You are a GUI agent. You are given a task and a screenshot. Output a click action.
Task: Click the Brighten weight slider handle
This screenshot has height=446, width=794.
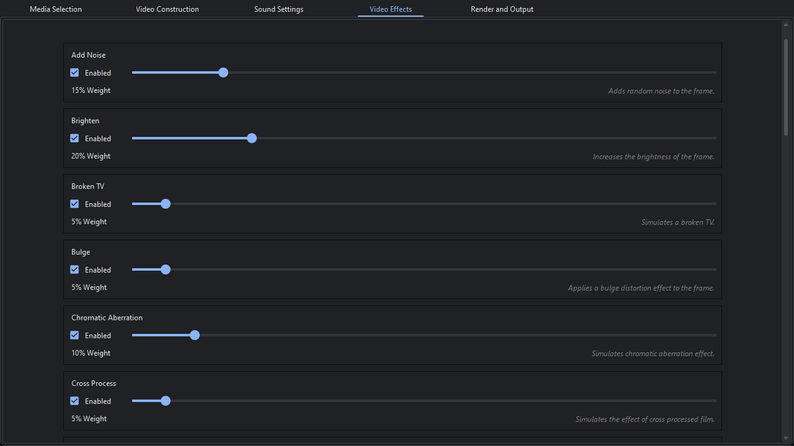(x=252, y=139)
